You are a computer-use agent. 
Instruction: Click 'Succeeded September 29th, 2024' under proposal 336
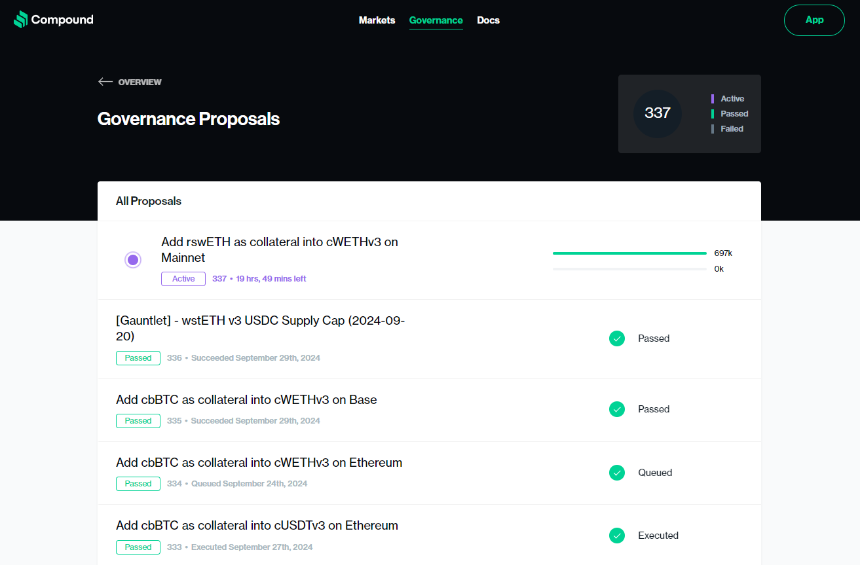(256, 358)
